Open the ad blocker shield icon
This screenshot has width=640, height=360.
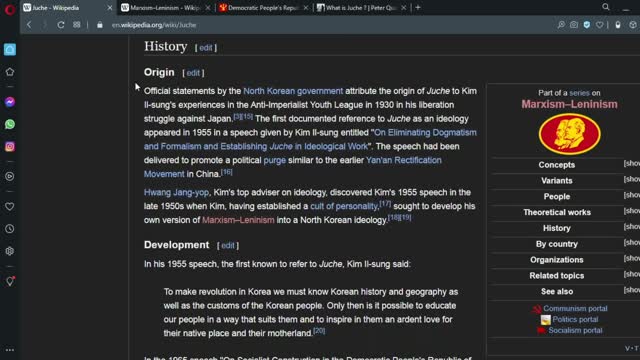point(587,25)
